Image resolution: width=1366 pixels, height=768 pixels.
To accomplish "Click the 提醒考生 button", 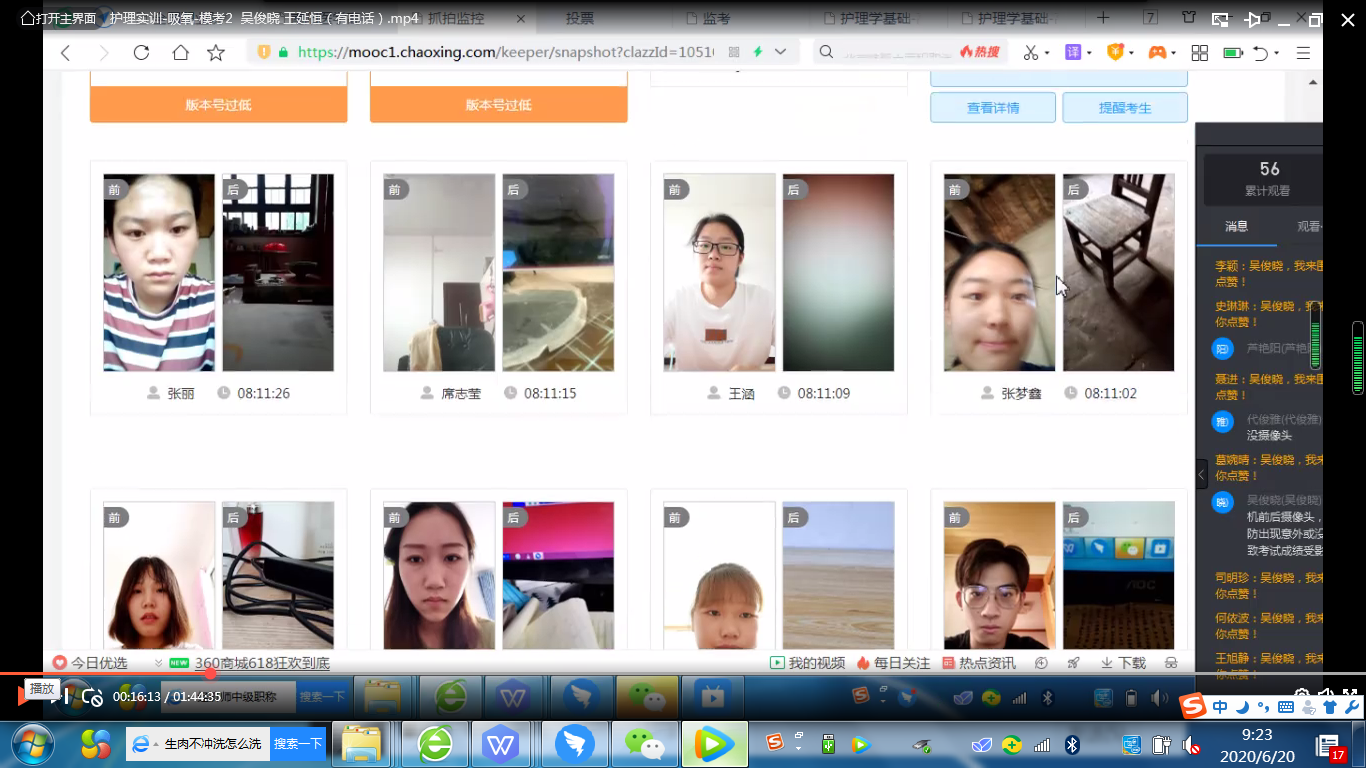I will pyautogui.click(x=1124, y=108).
